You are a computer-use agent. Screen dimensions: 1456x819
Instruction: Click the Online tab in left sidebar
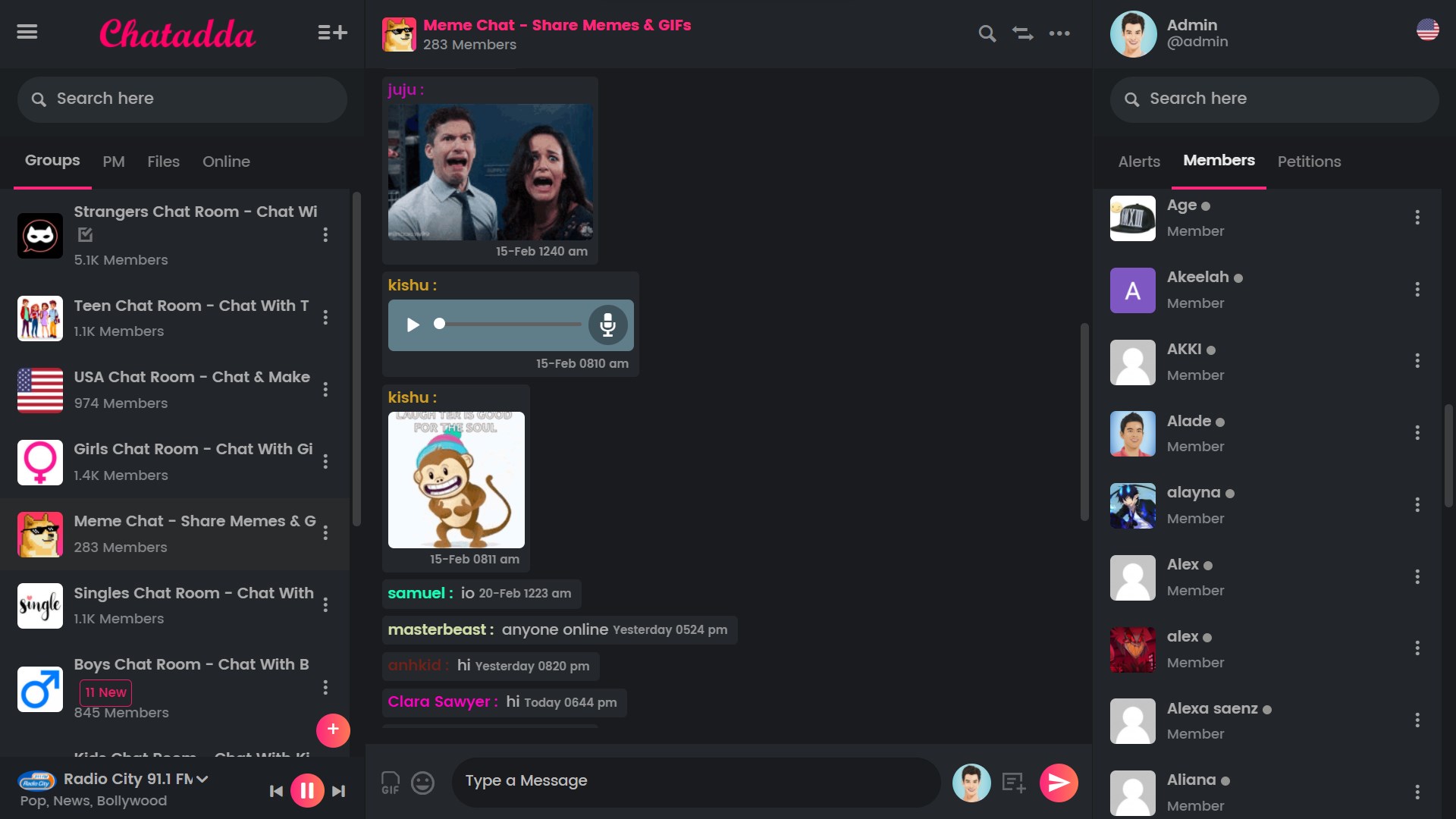[x=225, y=161]
